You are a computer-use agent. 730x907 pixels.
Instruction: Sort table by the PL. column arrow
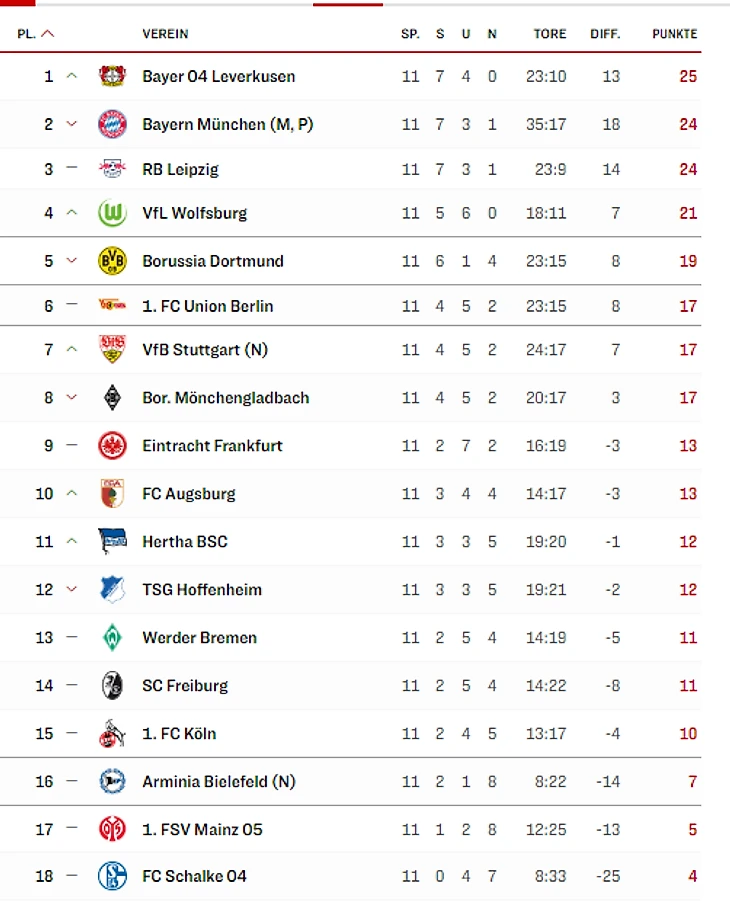click(x=48, y=34)
